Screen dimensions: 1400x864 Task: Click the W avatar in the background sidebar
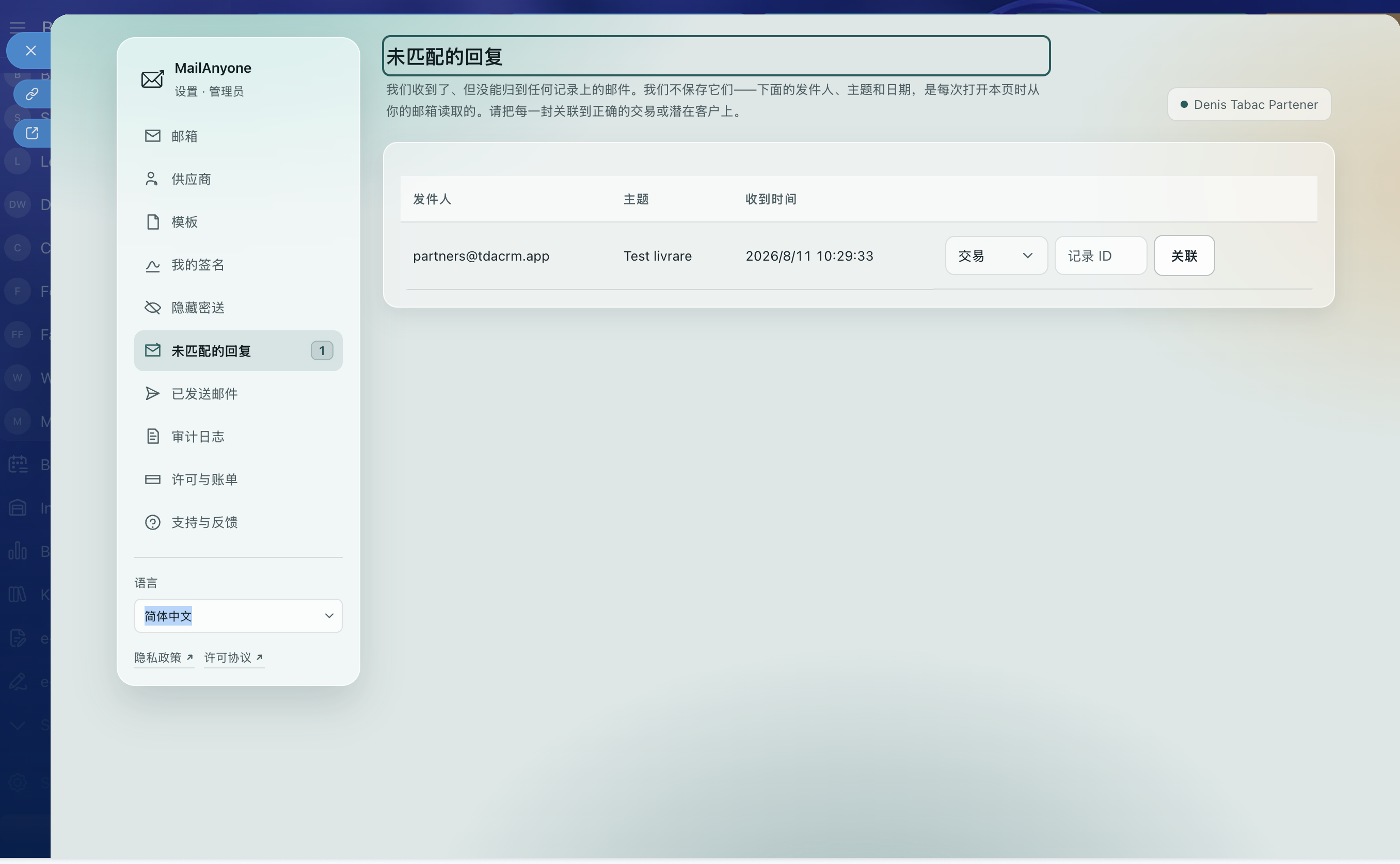pyautogui.click(x=18, y=378)
